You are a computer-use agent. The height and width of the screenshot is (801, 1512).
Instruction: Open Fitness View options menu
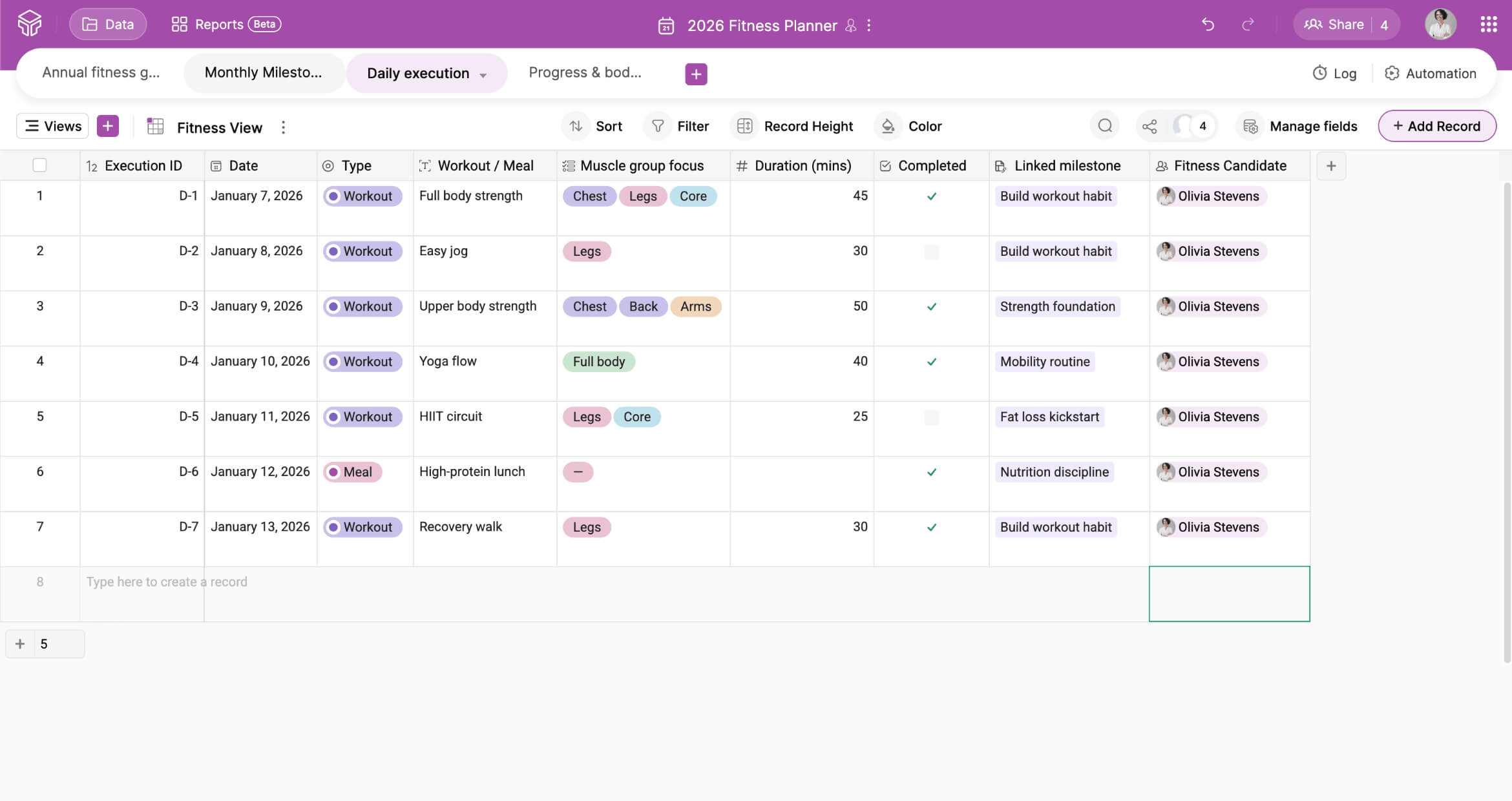pyautogui.click(x=283, y=127)
